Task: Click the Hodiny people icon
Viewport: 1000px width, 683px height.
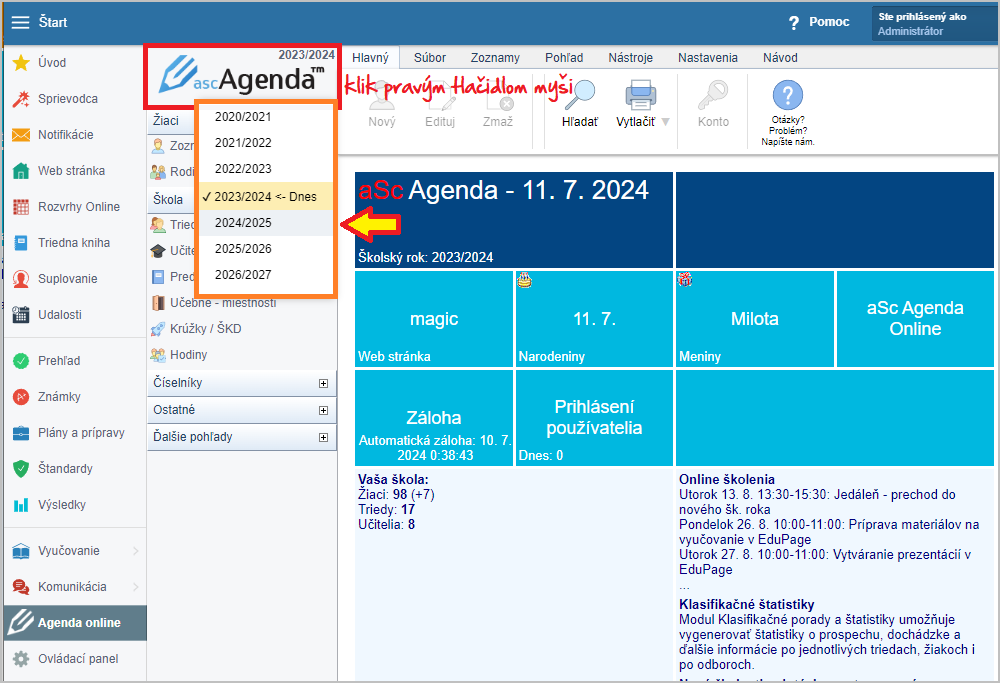Action: [158, 355]
